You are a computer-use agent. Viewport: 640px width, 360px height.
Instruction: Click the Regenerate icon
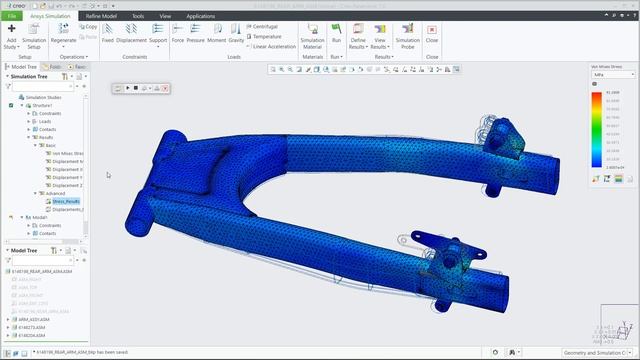click(x=63, y=28)
